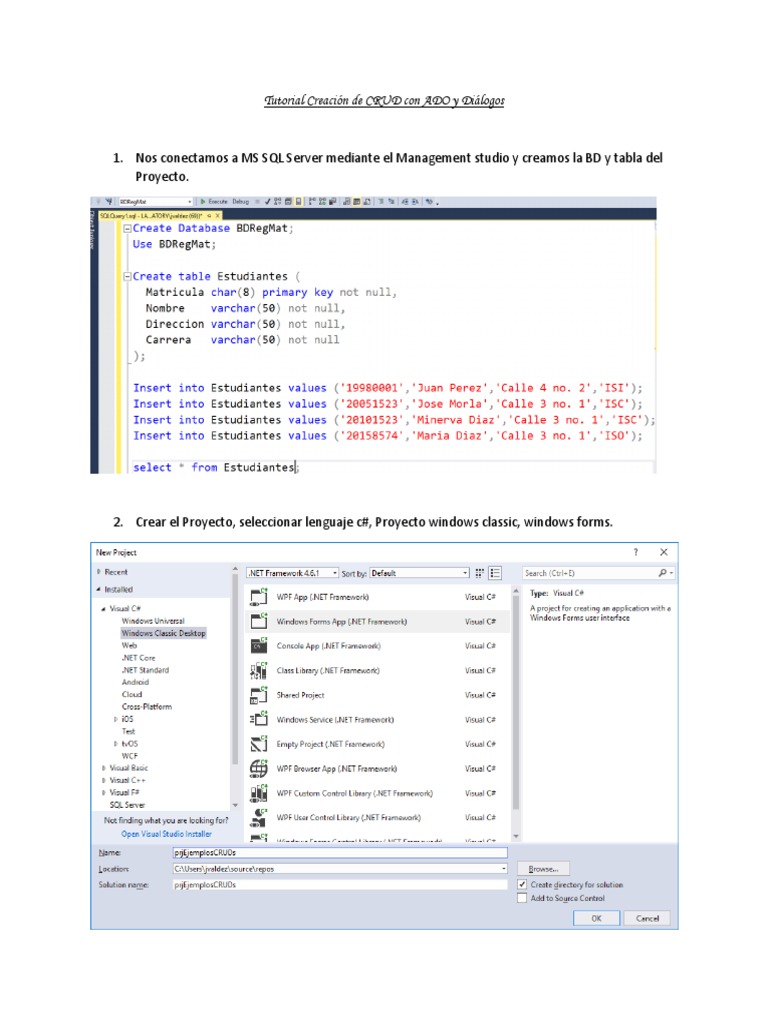Screen dimensions: 768x1024
Task: Click the template list vertical scrollbar
Action: coord(515,714)
